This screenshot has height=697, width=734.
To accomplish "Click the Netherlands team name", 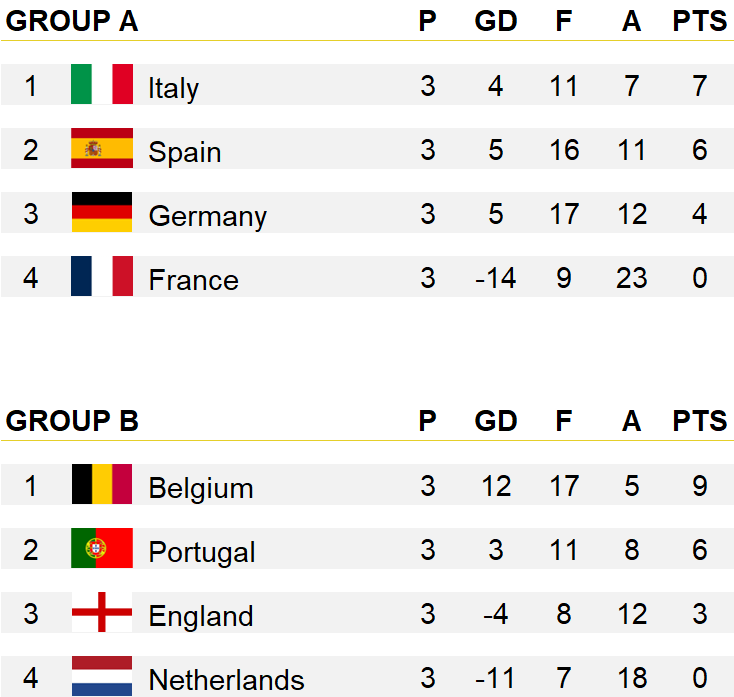I will [x=227, y=680].
